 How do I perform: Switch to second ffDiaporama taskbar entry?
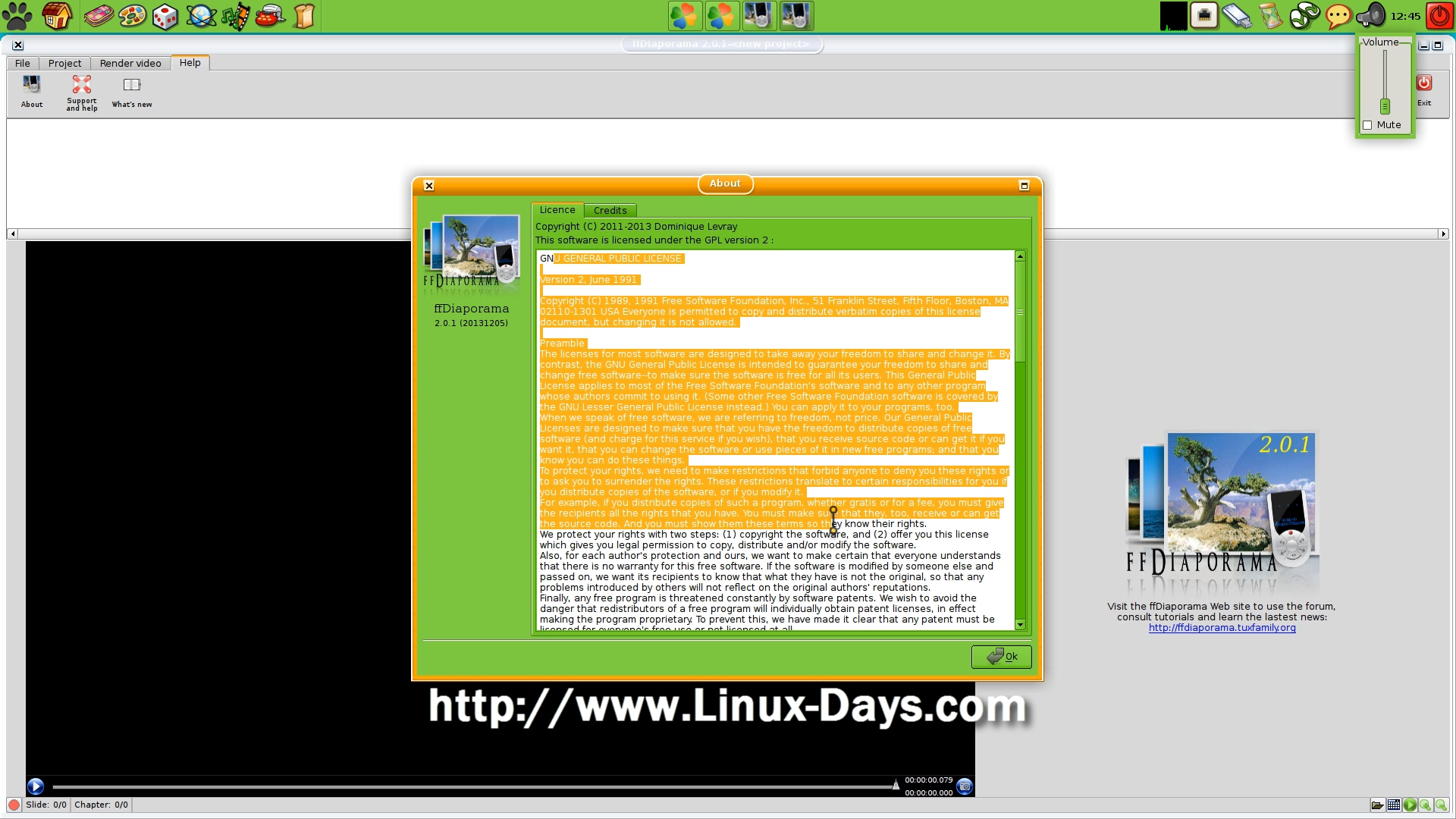[x=795, y=16]
